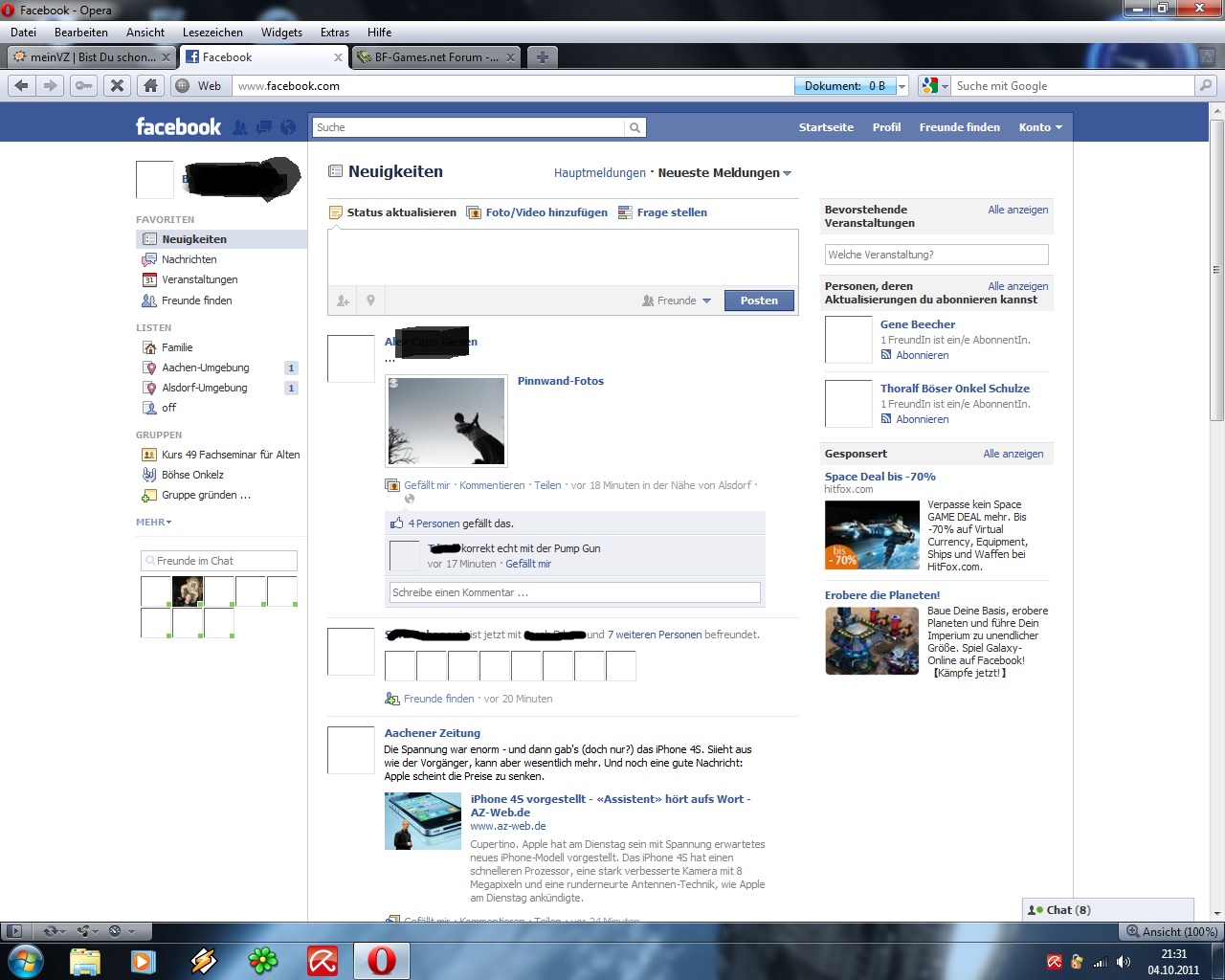Screen dimensions: 1225x980
Task: Open the Extras menu
Action: click(335, 32)
